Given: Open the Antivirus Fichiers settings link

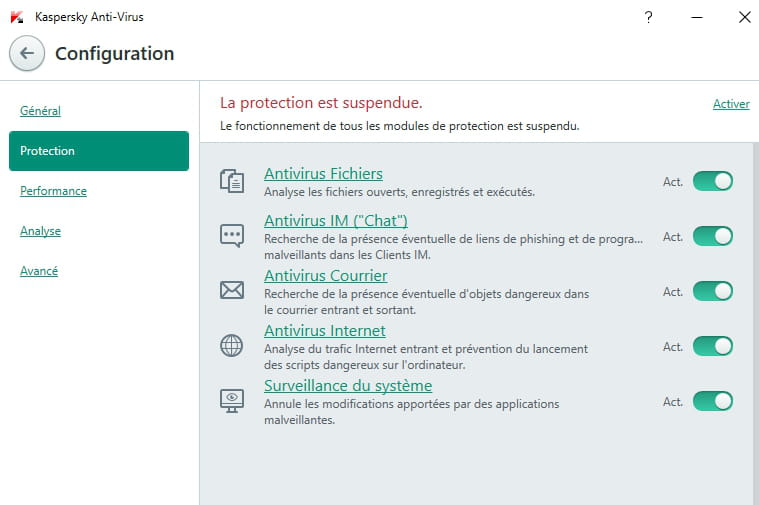Looking at the screenshot, I should tap(323, 174).
